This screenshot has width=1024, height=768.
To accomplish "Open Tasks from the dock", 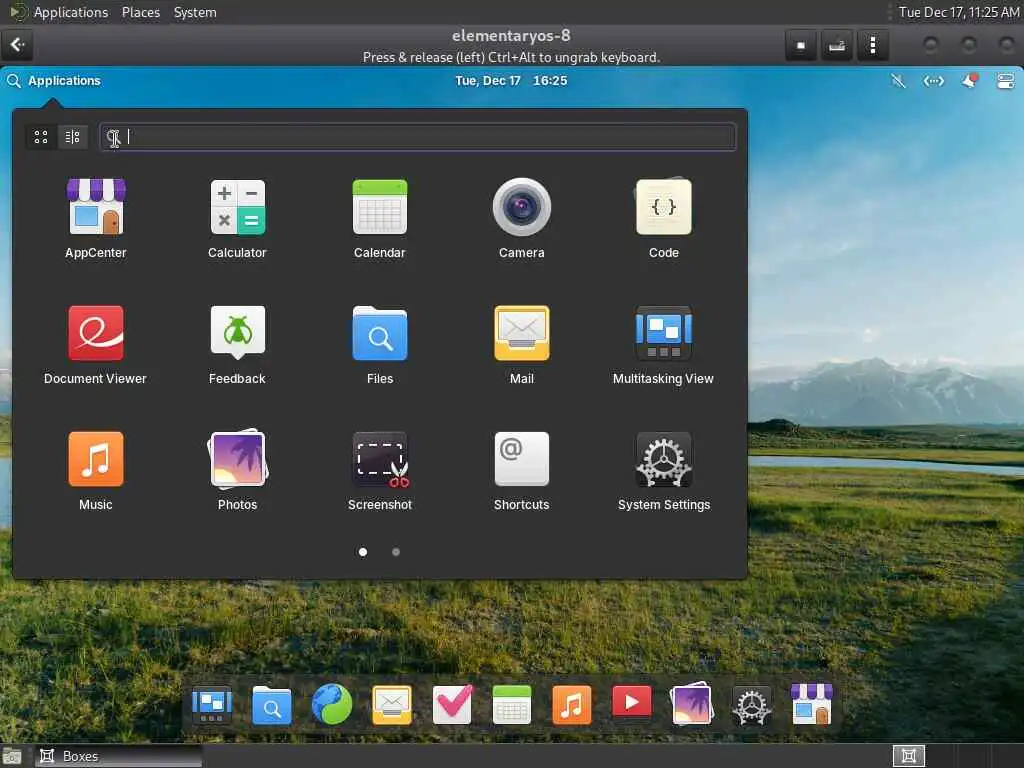I will (x=452, y=705).
